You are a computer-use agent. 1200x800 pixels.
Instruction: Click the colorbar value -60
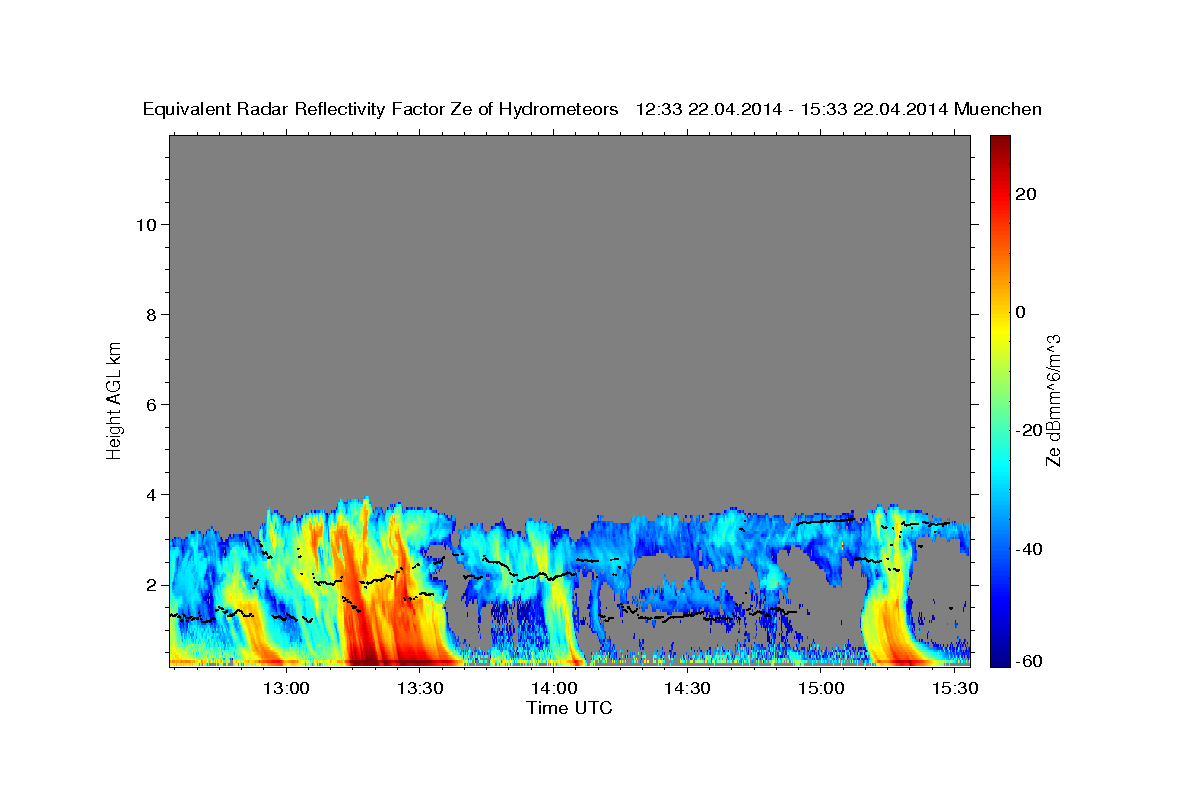pyautogui.click(x=1028, y=662)
